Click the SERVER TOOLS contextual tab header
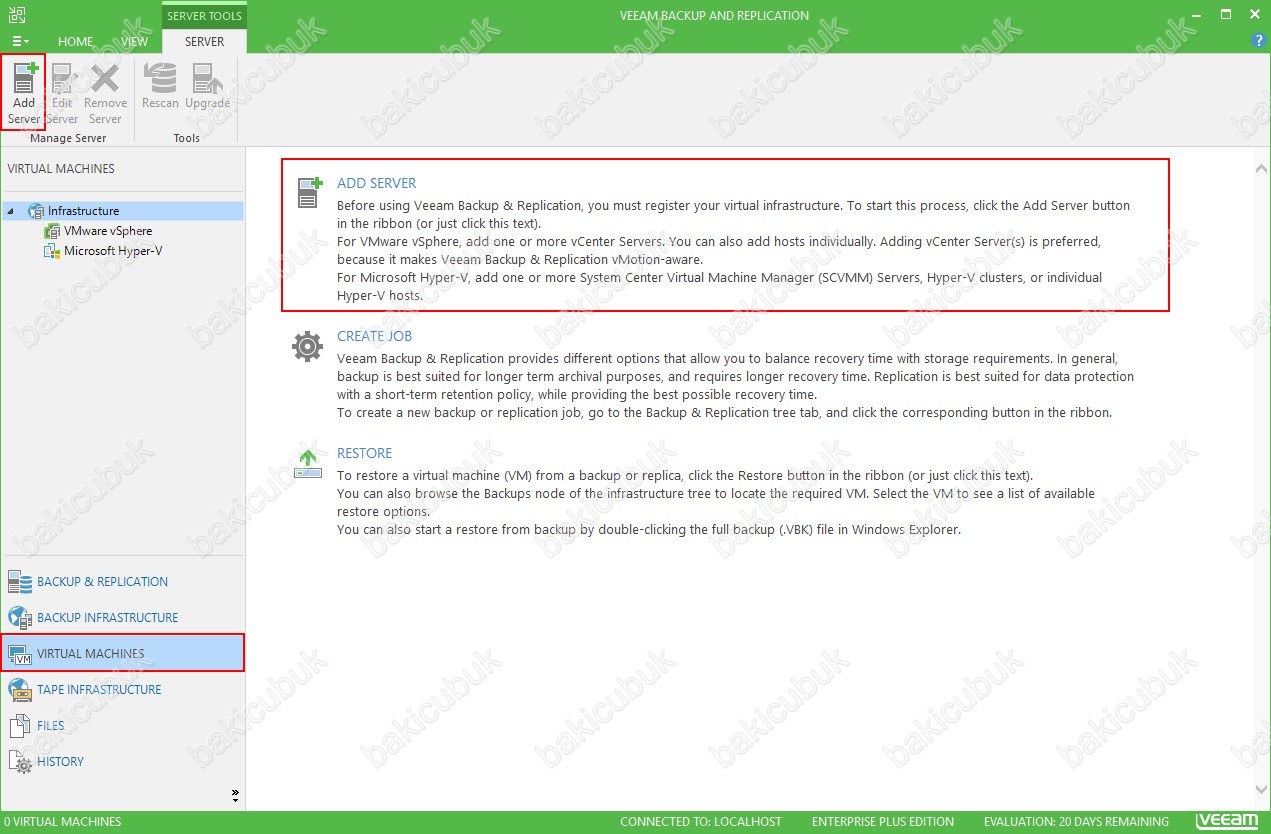 204,15
